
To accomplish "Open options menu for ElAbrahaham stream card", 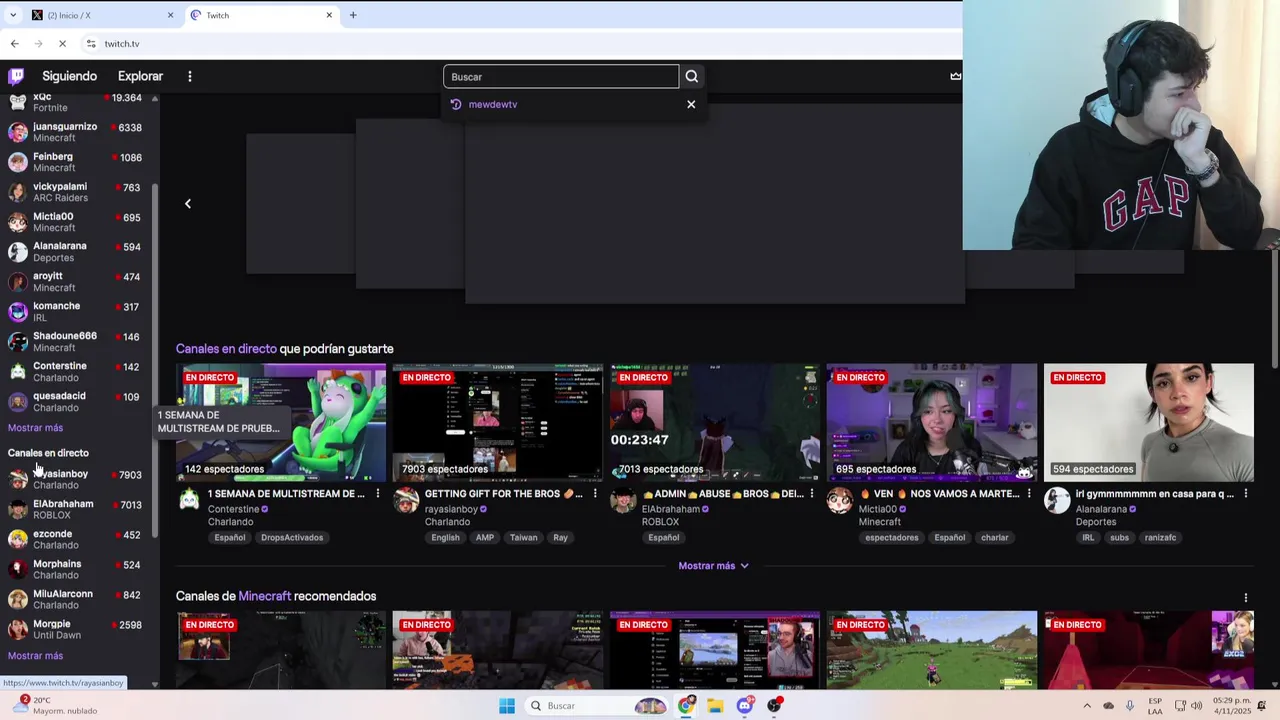I will pyautogui.click(x=811, y=494).
